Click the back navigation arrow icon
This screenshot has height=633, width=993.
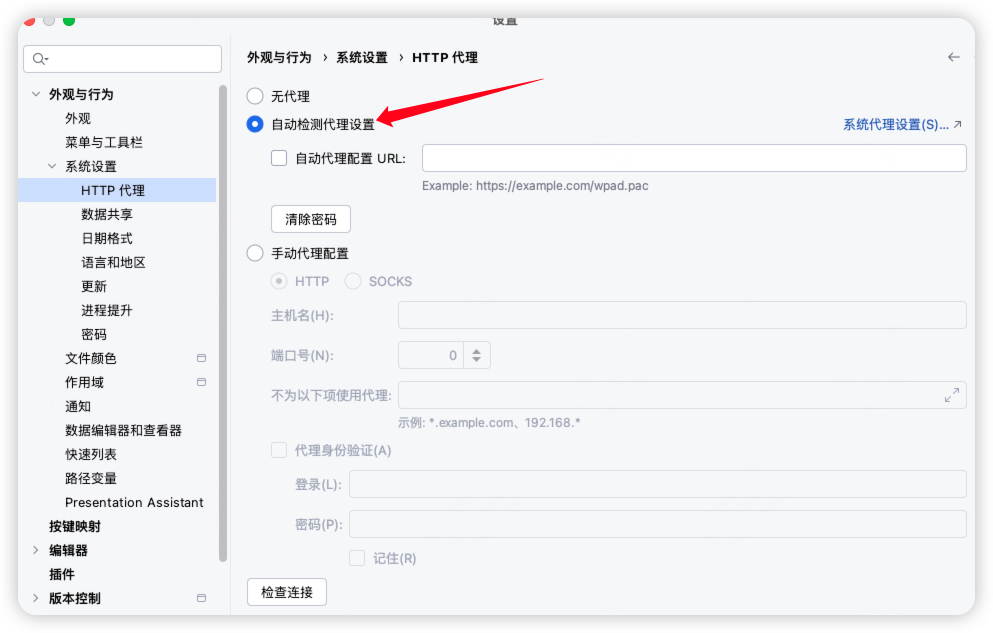(x=954, y=57)
